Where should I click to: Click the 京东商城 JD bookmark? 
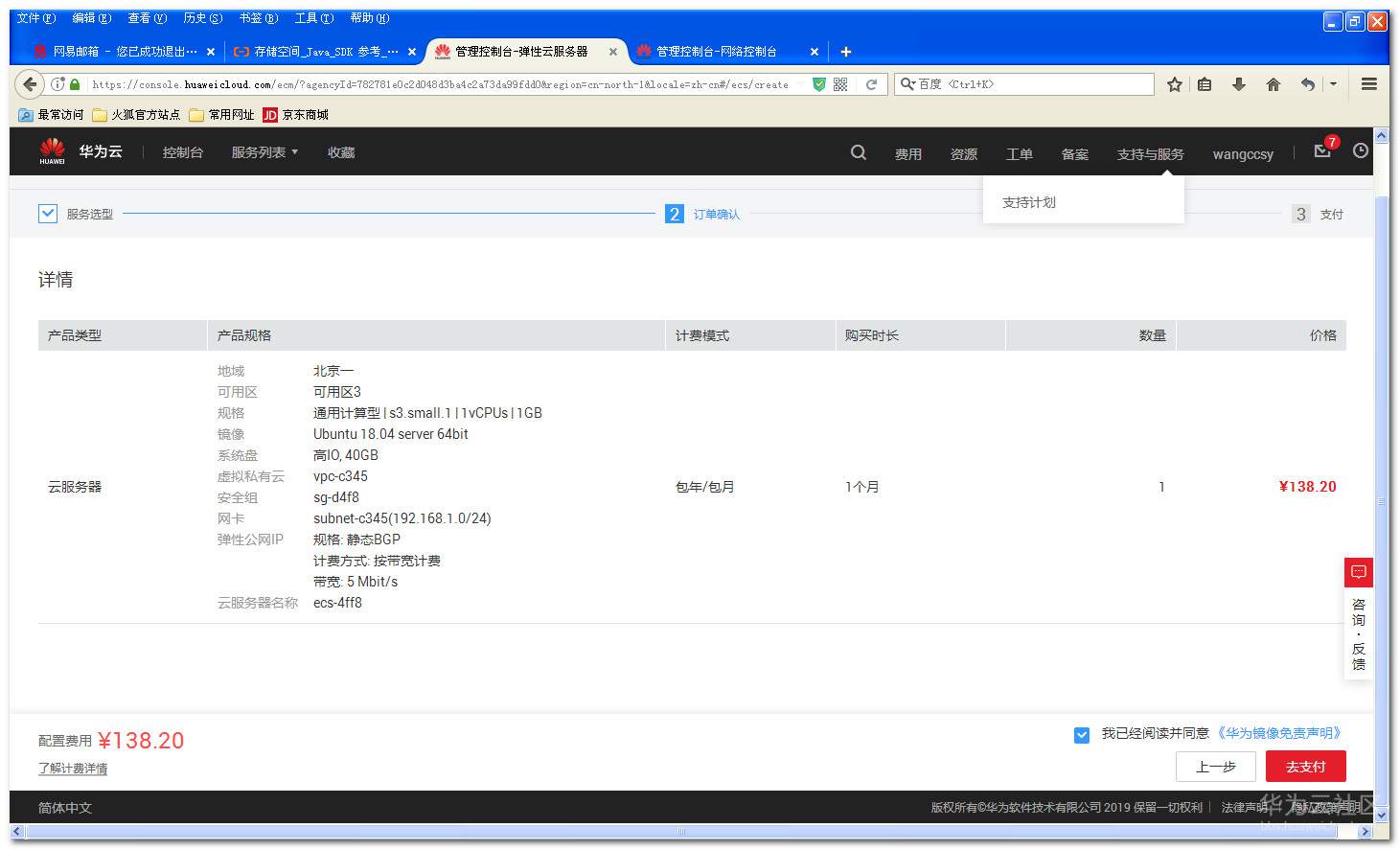(296, 115)
